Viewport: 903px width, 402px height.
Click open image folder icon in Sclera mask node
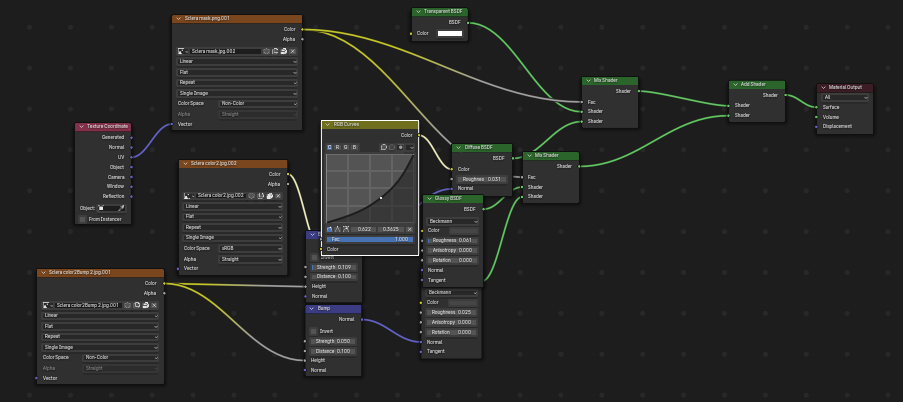(284, 51)
